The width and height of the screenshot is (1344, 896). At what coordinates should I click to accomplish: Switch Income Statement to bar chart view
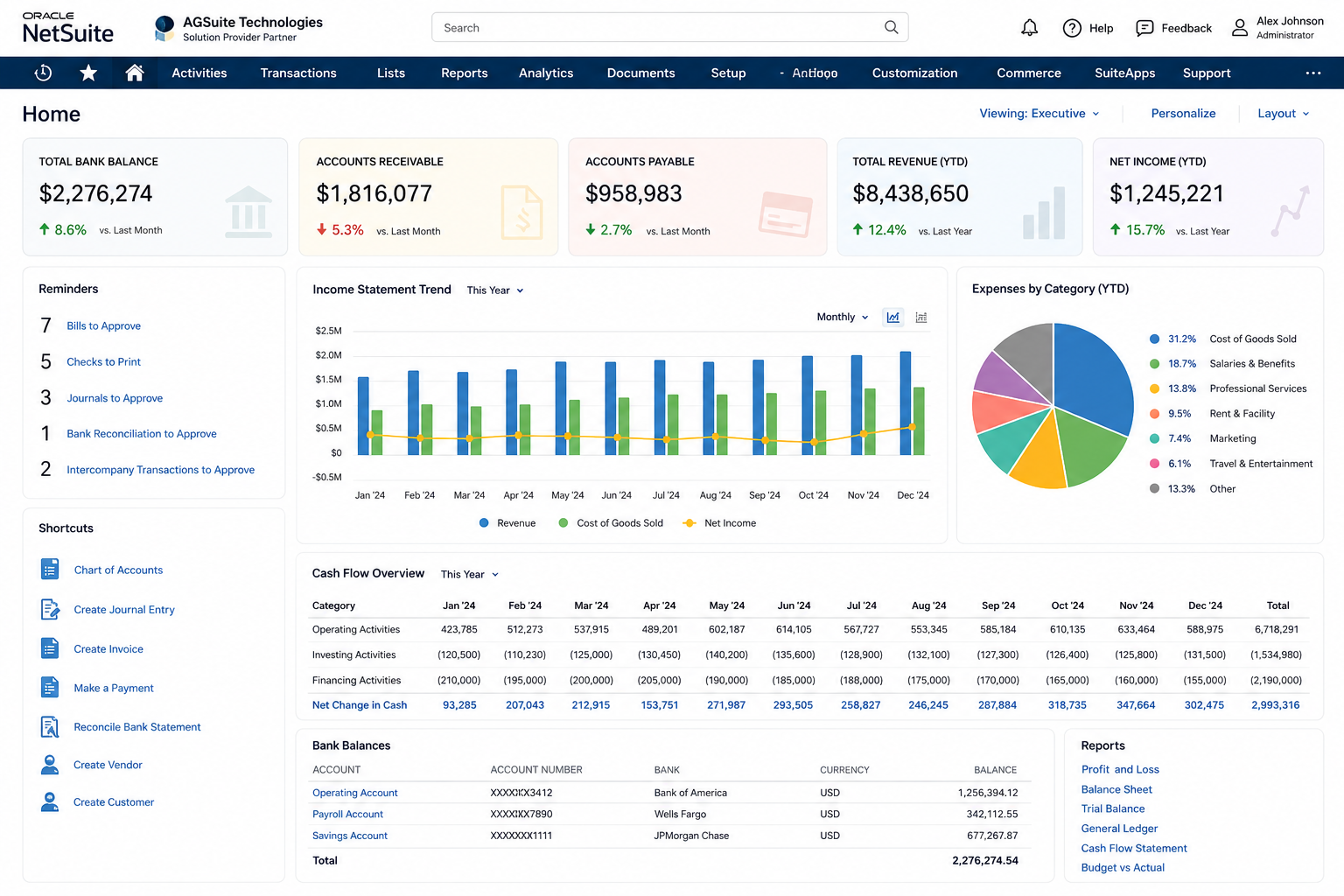coord(921,317)
